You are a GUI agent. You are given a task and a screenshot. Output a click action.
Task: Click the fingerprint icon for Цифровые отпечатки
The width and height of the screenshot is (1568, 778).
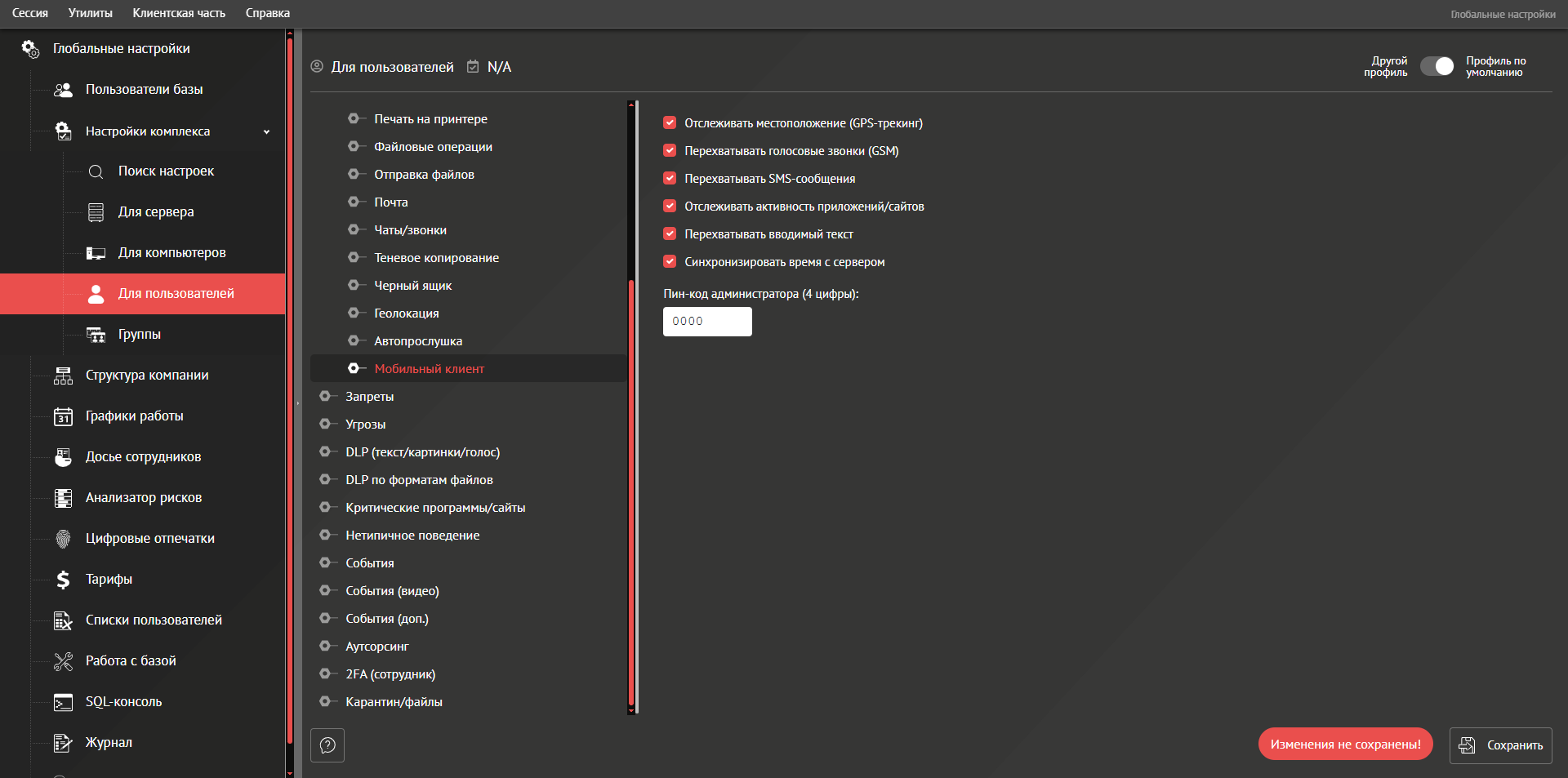pos(63,539)
